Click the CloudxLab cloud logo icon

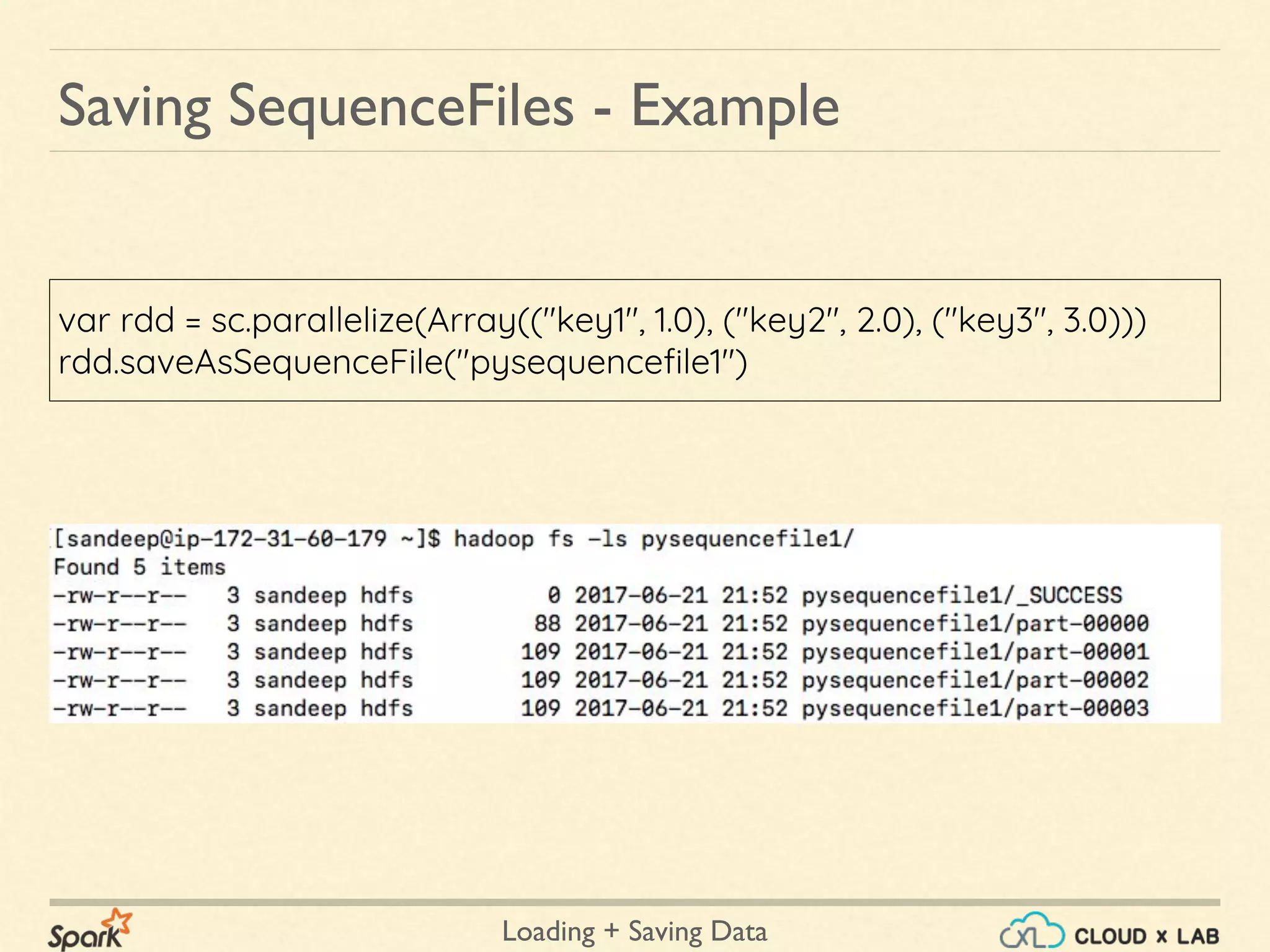tap(1032, 931)
